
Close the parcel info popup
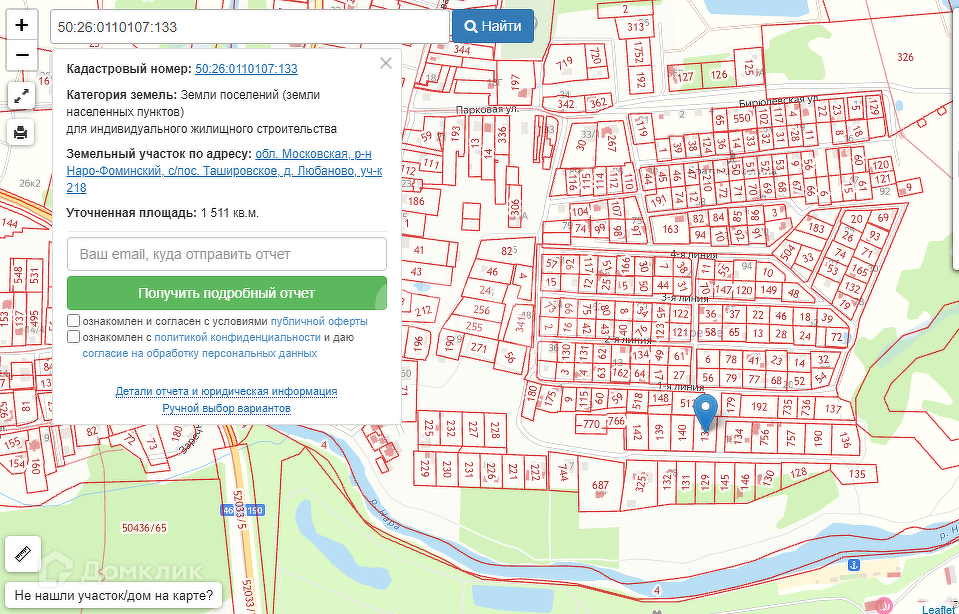[385, 63]
